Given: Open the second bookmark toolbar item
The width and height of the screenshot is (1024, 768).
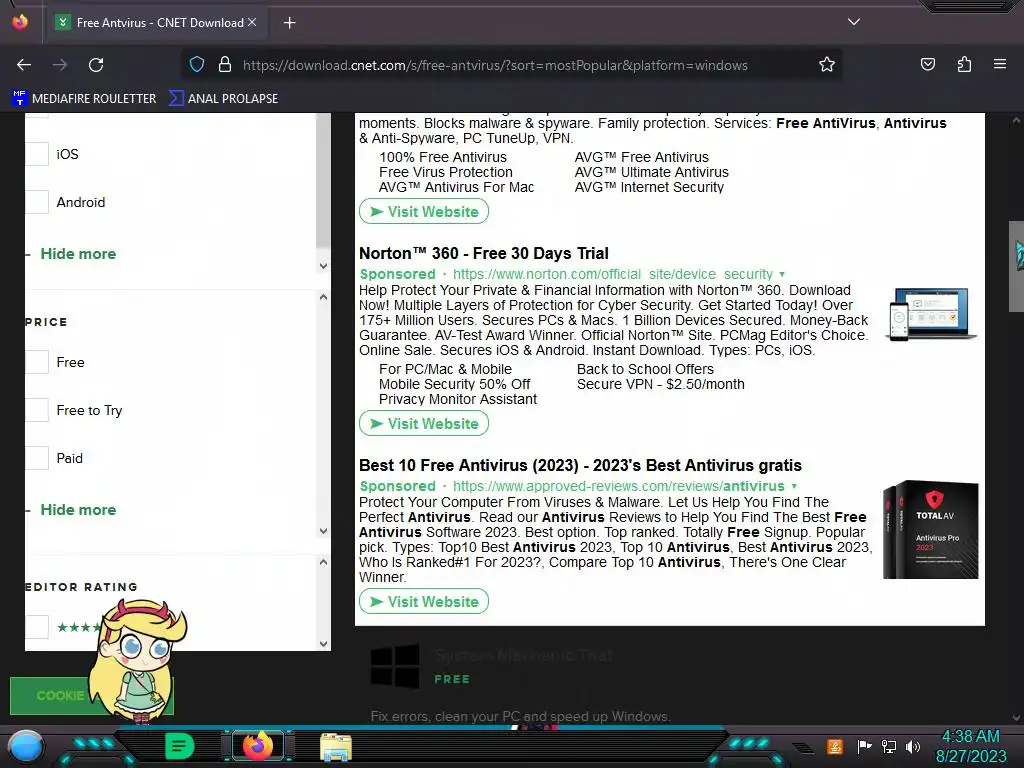Looking at the screenshot, I should (223, 99).
